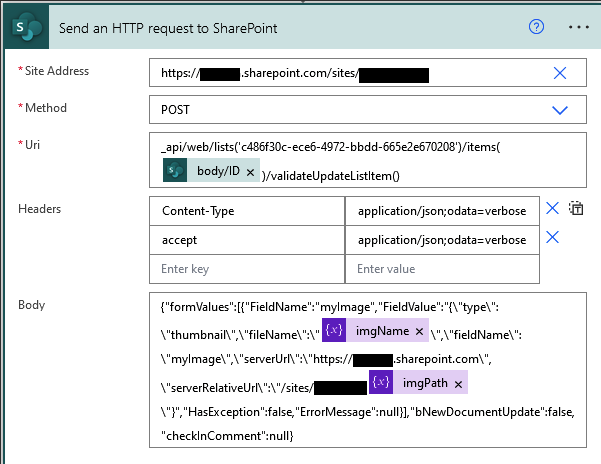Image resolution: width=601 pixels, height=464 pixels.
Task: Click the body/ID token label
Action: [218, 171]
